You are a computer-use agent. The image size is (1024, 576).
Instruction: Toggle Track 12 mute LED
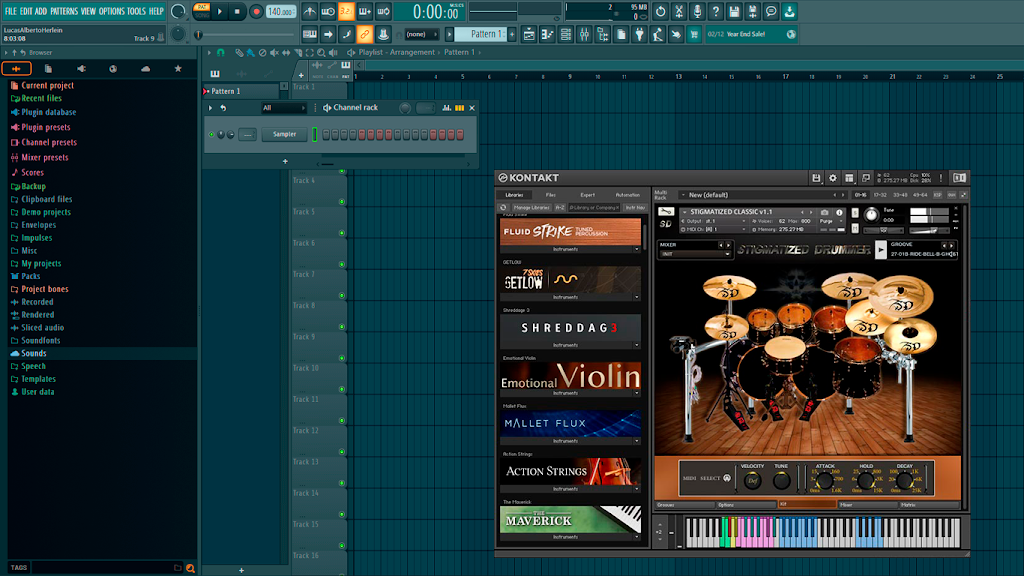[x=342, y=452]
